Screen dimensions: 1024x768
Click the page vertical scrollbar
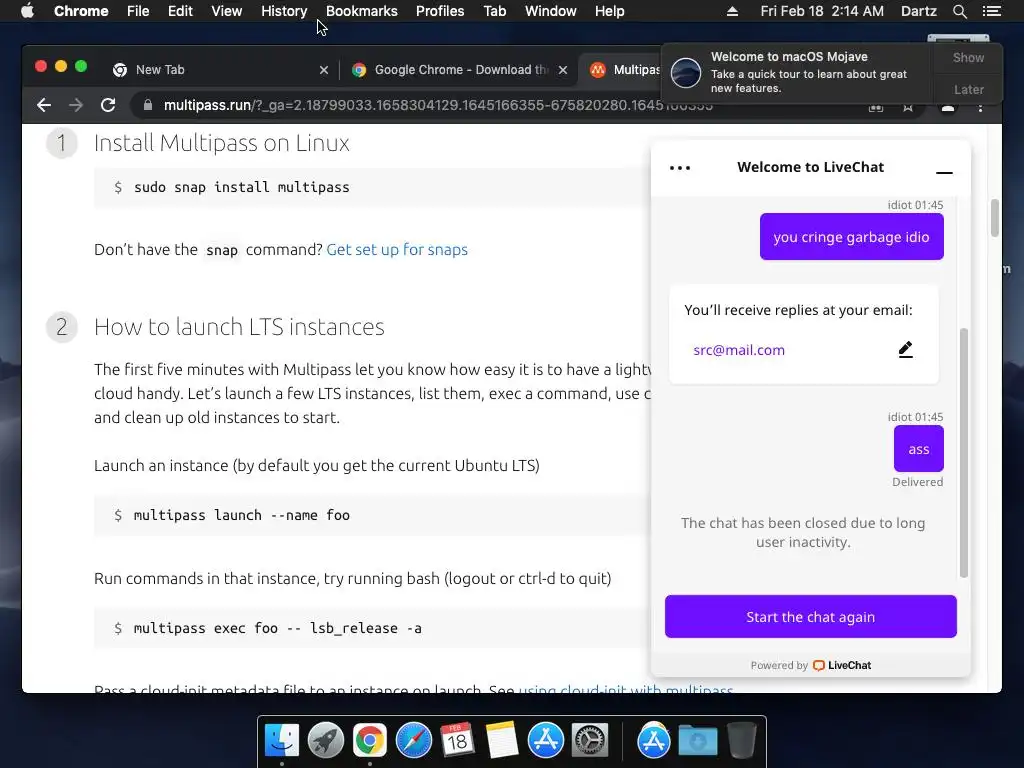click(x=995, y=218)
